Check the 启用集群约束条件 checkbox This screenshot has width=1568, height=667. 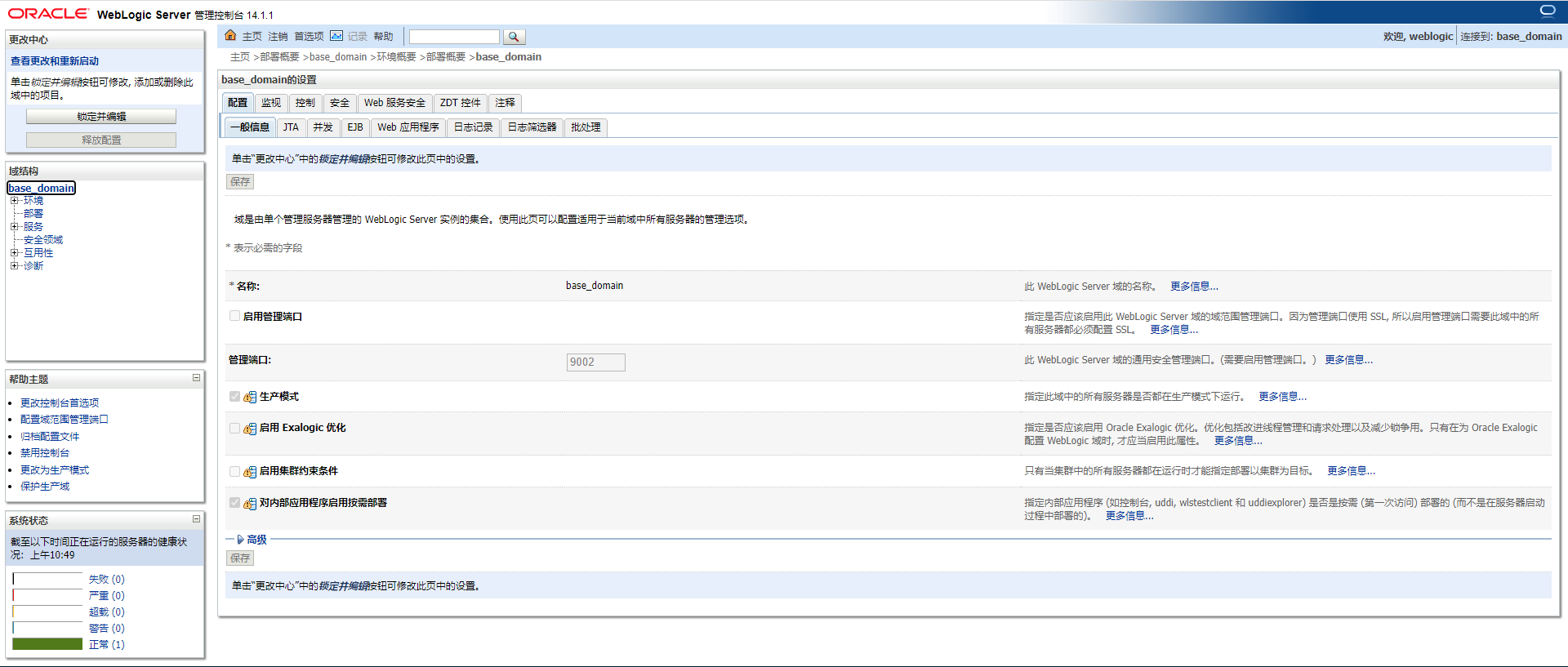(x=234, y=471)
